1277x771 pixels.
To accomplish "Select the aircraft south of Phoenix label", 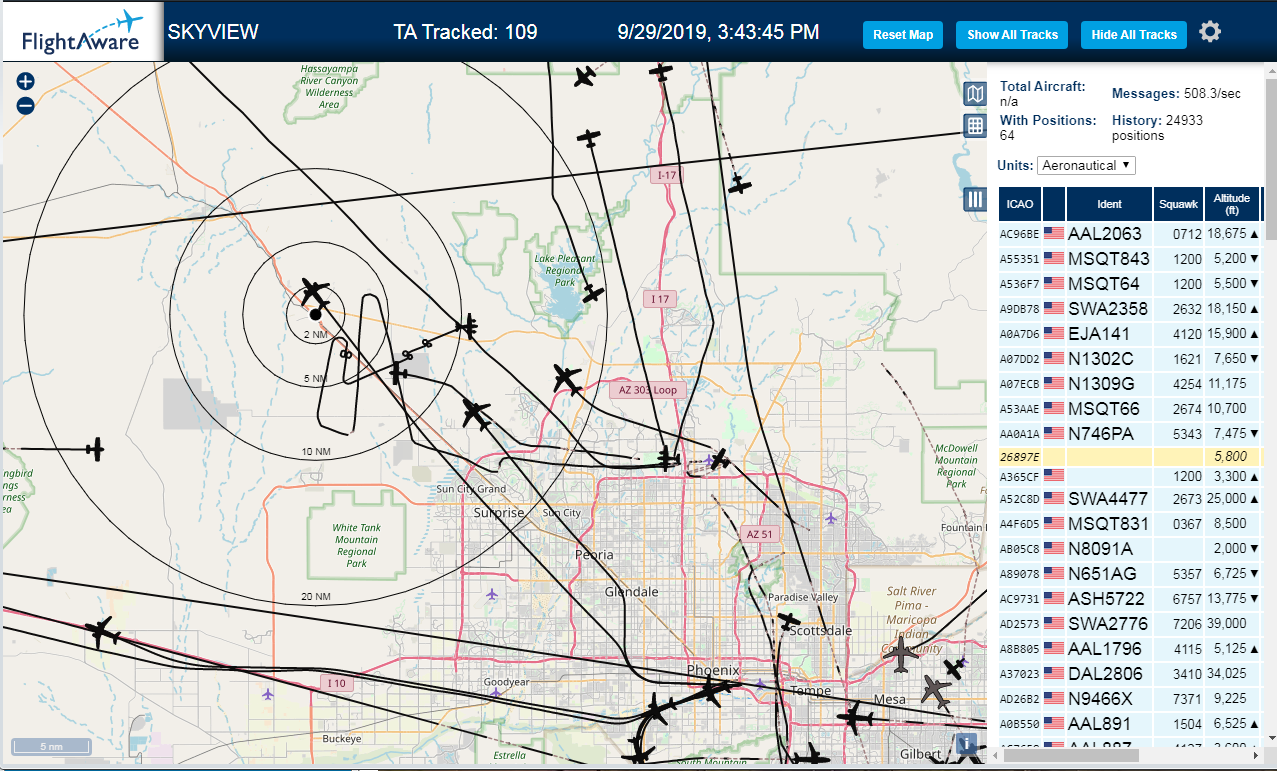I will (x=713, y=689).
